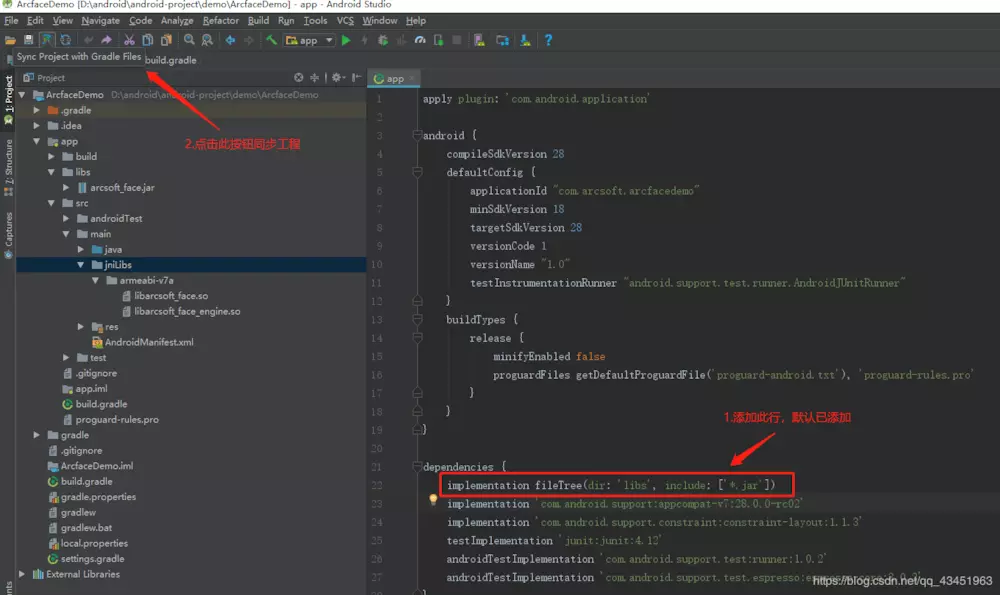This screenshot has height=595, width=1000.
Task: Open Project view selector in panel header
Action: (44, 78)
